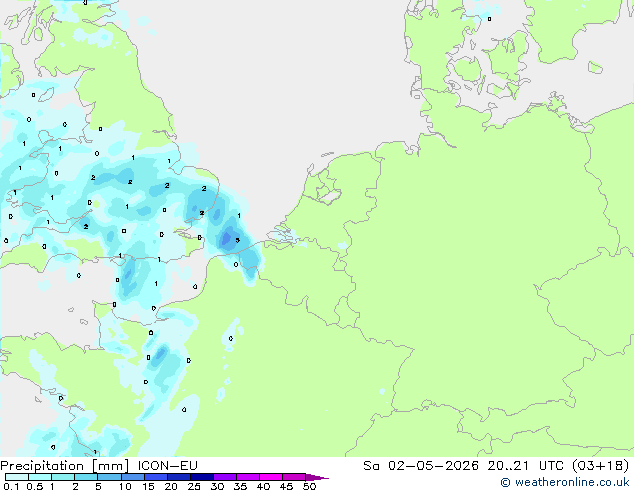The image size is (634, 490).
Task: Click the legend value '25'
Action: coord(194,486)
